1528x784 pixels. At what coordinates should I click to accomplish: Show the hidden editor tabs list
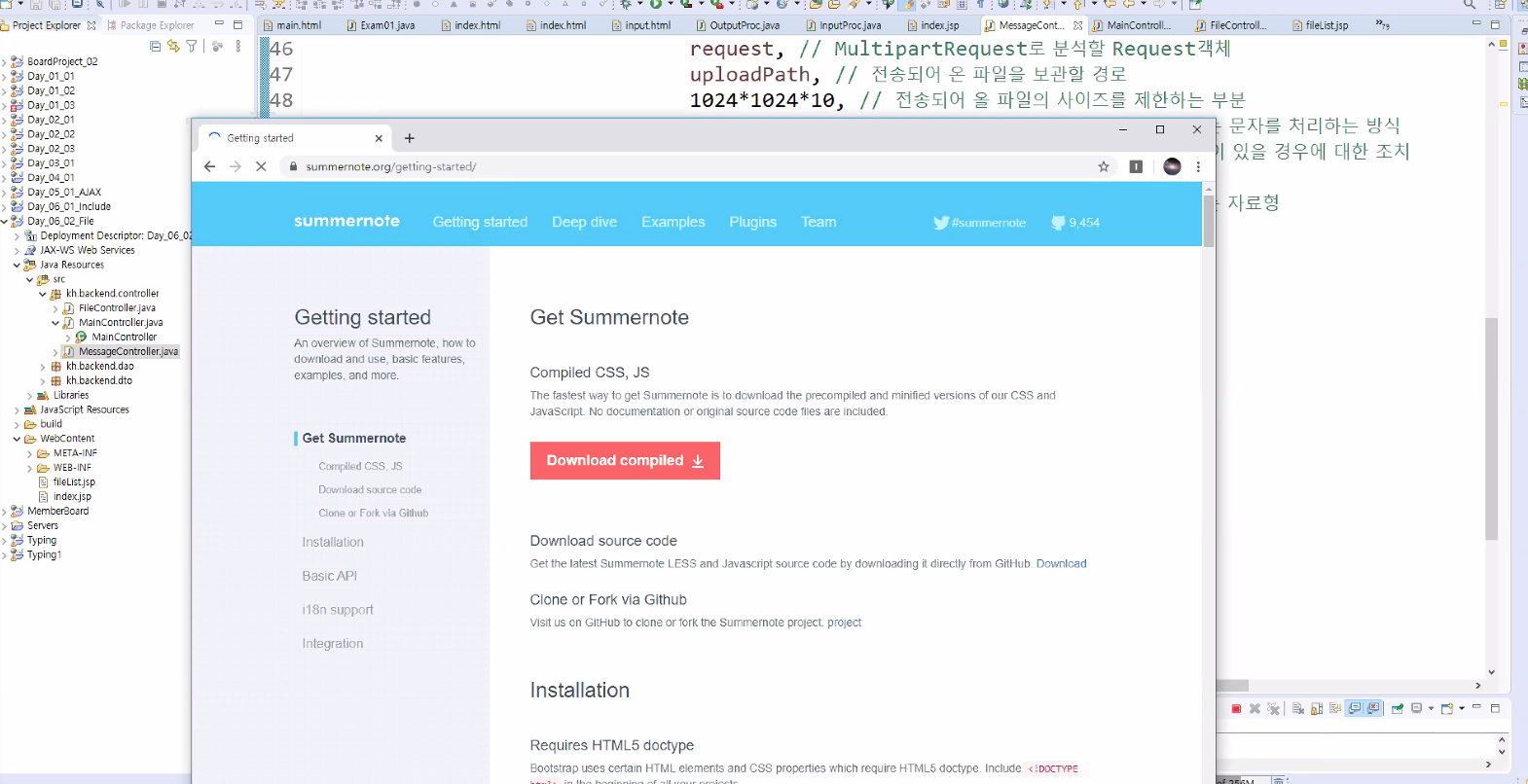click(1382, 25)
